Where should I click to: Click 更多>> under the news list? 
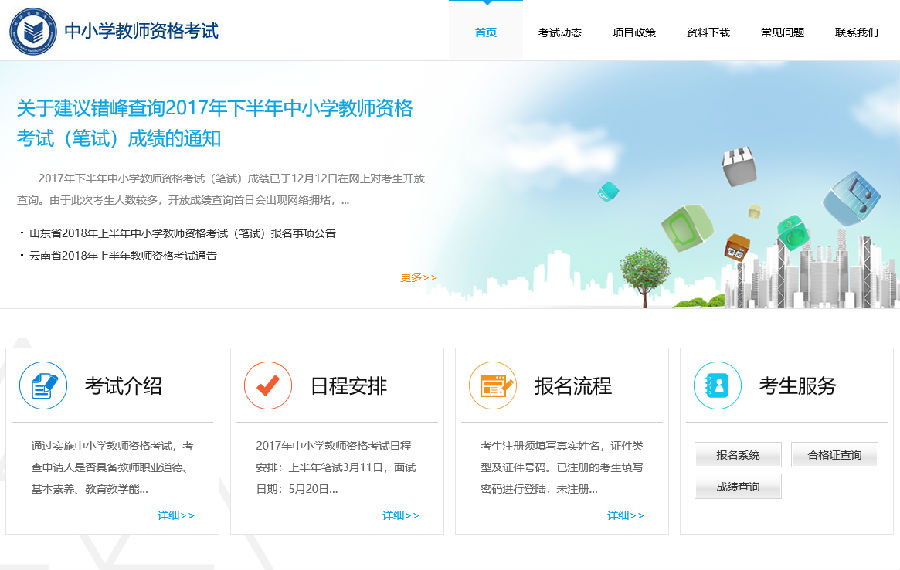pyautogui.click(x=418, y=277)
